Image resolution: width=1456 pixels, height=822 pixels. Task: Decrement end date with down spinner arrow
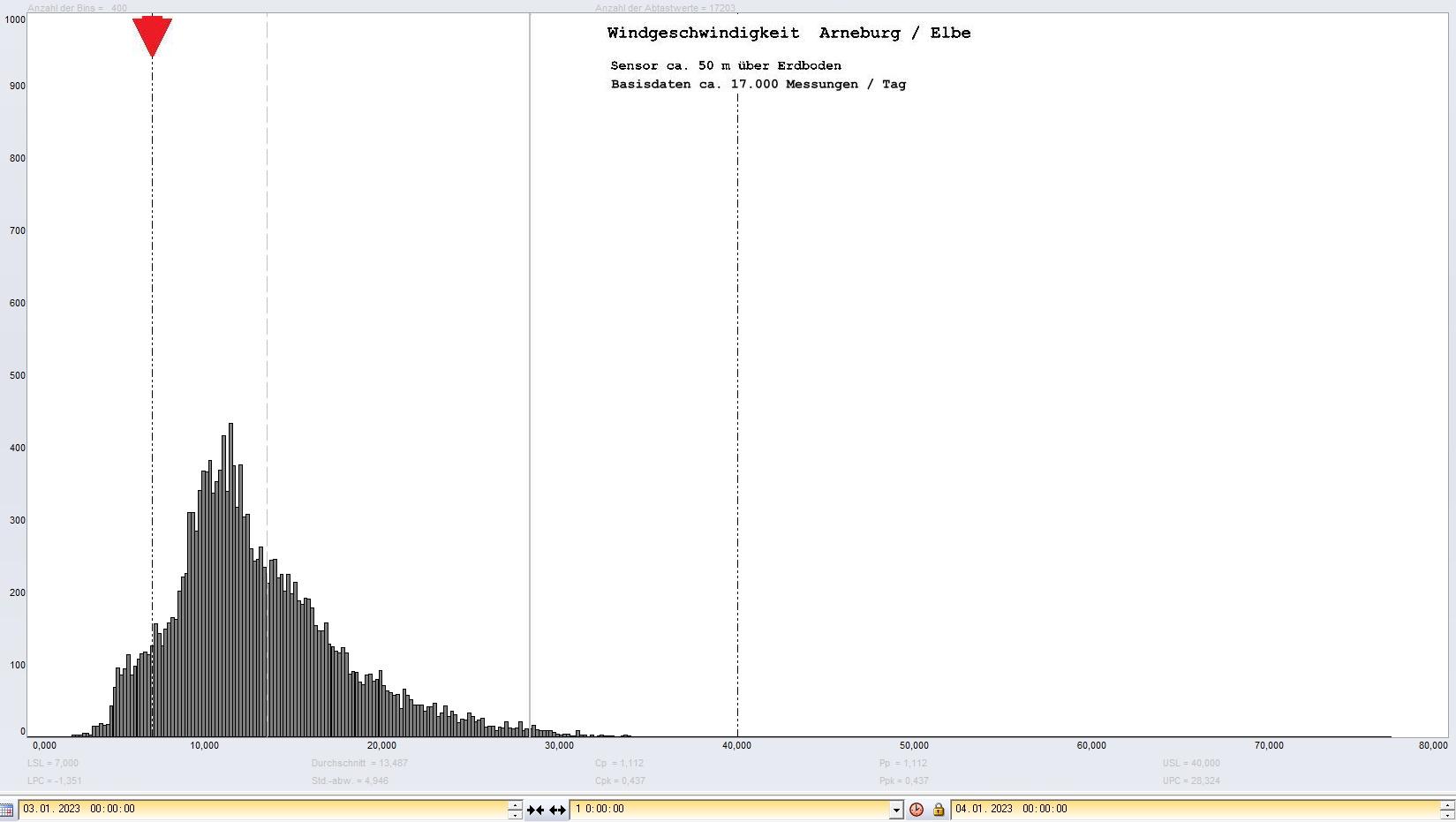click(x=1446, y=814)
